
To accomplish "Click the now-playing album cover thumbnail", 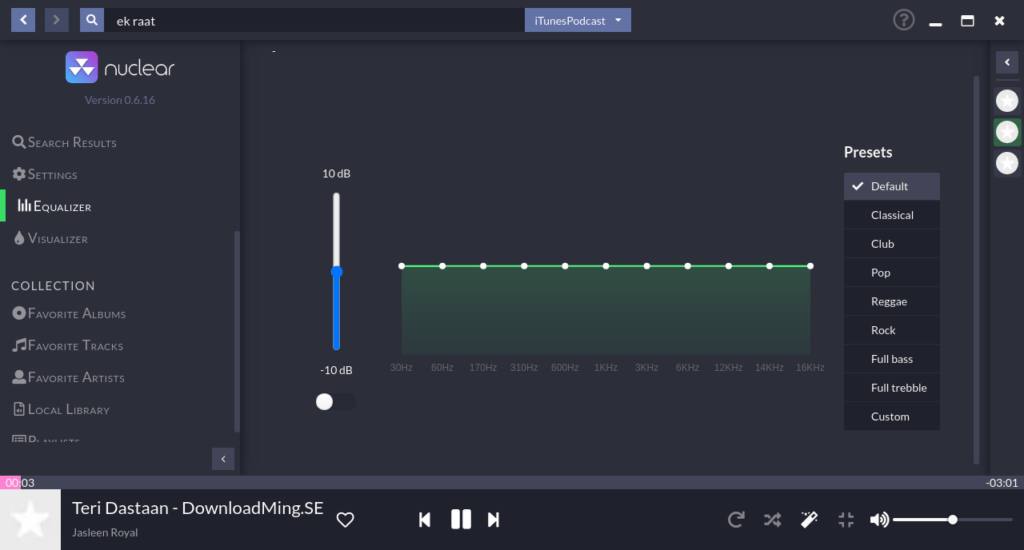I will (30, 520).
